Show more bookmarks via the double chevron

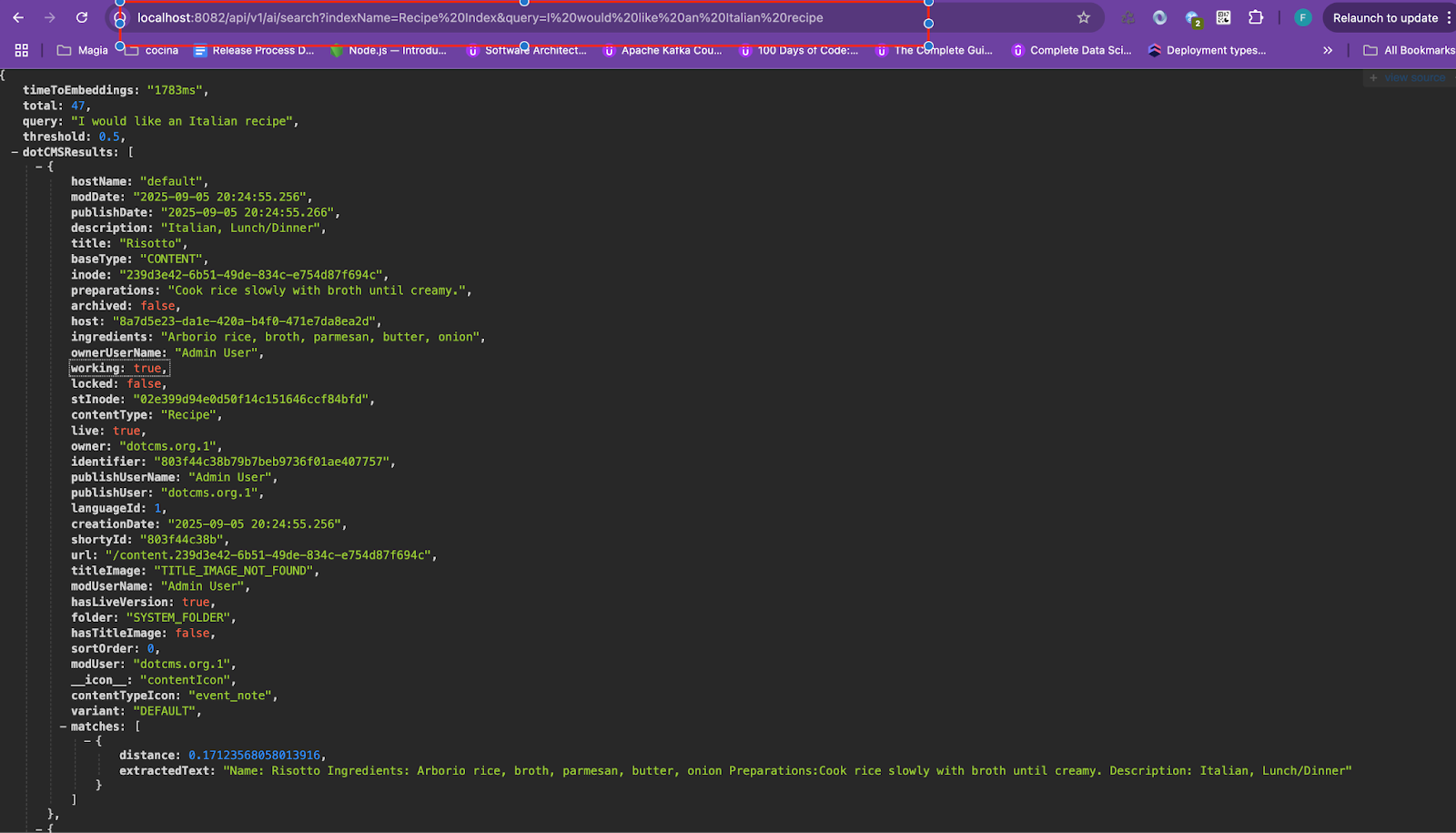click(x=1328, y=50)
